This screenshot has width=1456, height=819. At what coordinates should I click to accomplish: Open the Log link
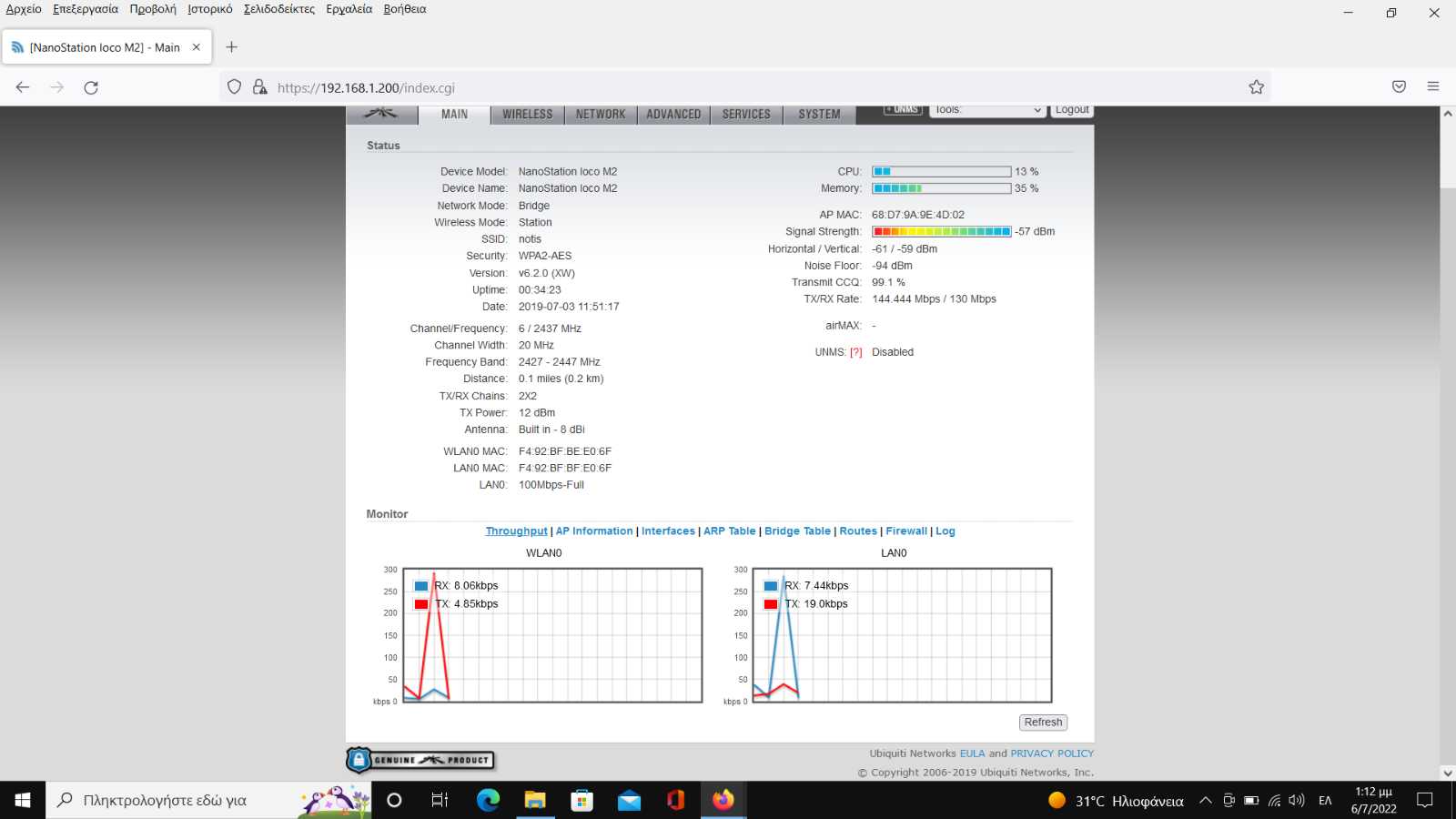coord(945,531)
